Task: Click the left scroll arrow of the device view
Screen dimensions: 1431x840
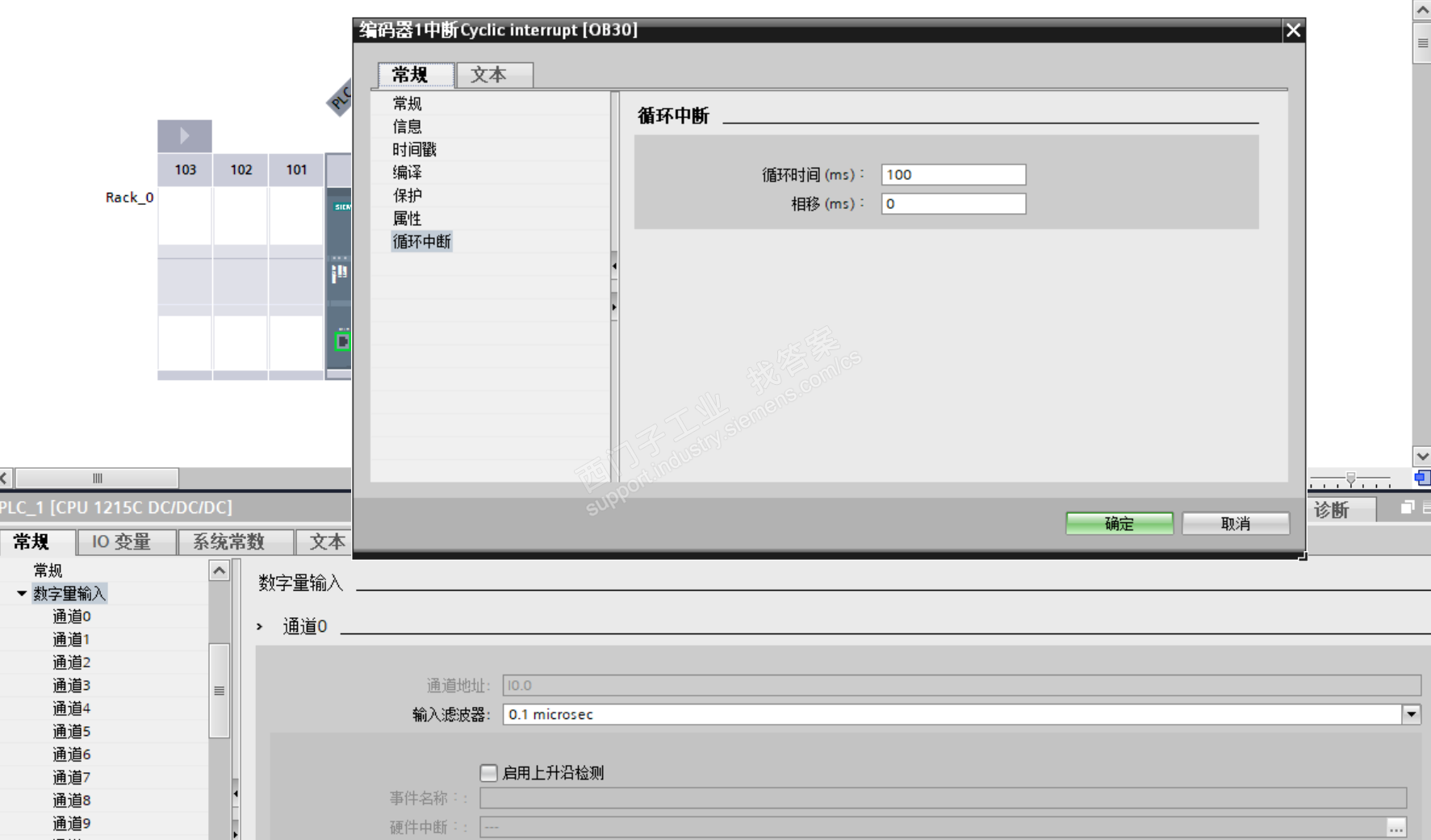Action: click(6, 478)
